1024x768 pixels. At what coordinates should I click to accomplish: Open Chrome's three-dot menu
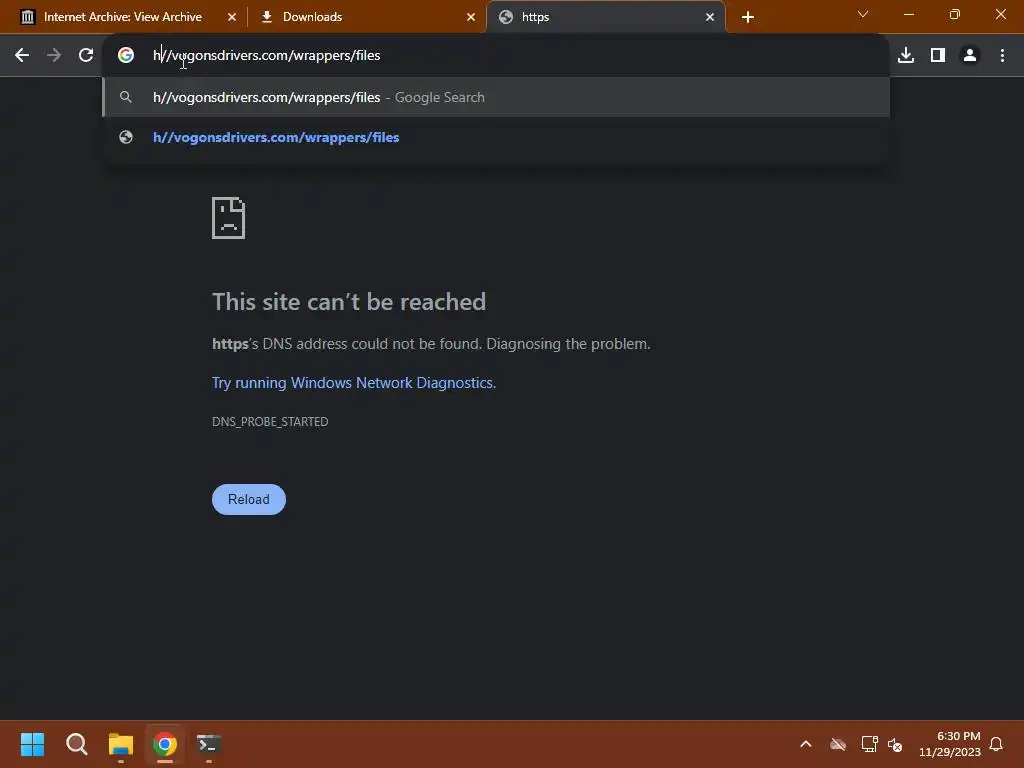tap(1002, 56)
